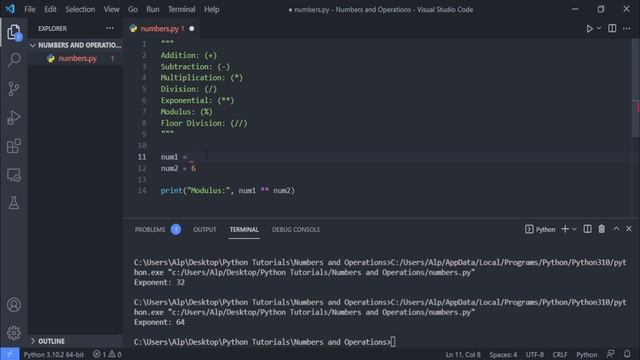Change end of line sequence CRLF
This screenshot has height=360, width=640.
pos(560,354)
